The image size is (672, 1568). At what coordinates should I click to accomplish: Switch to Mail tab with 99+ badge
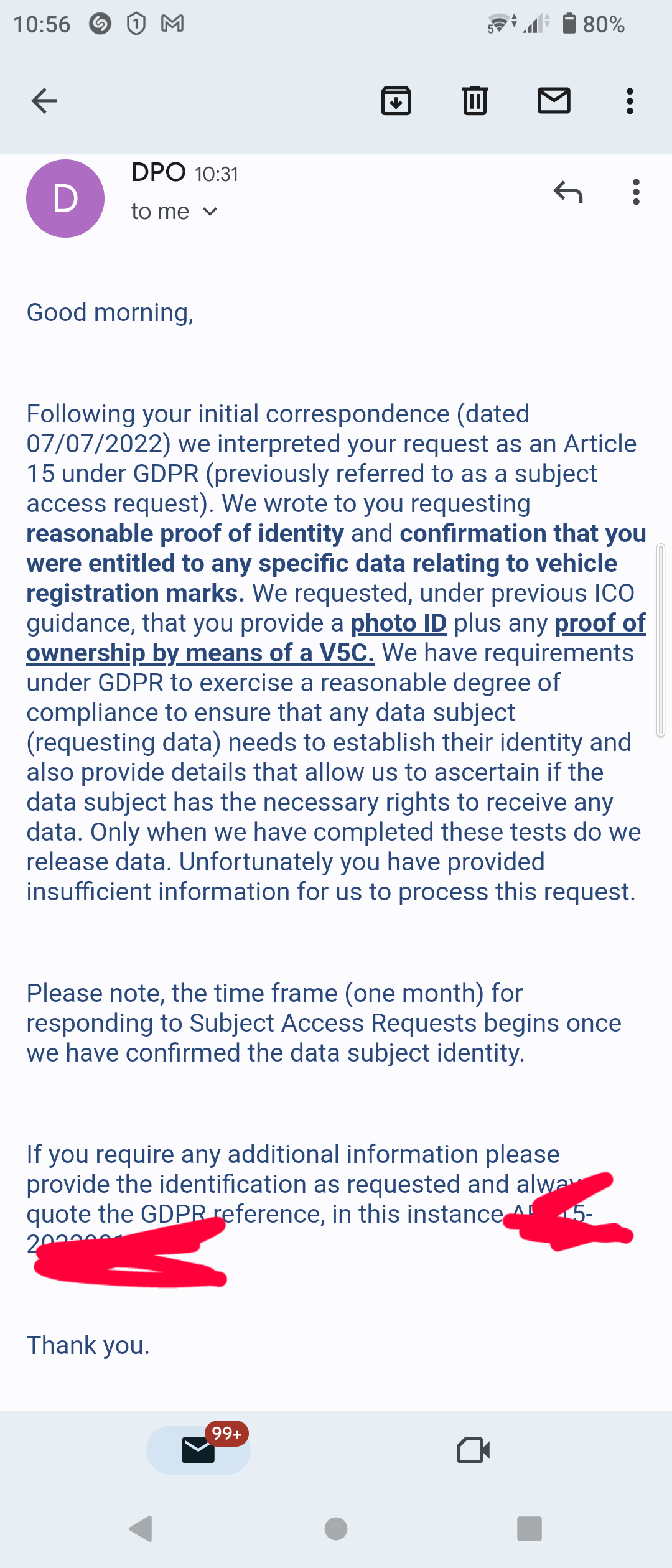[198, 1450]
